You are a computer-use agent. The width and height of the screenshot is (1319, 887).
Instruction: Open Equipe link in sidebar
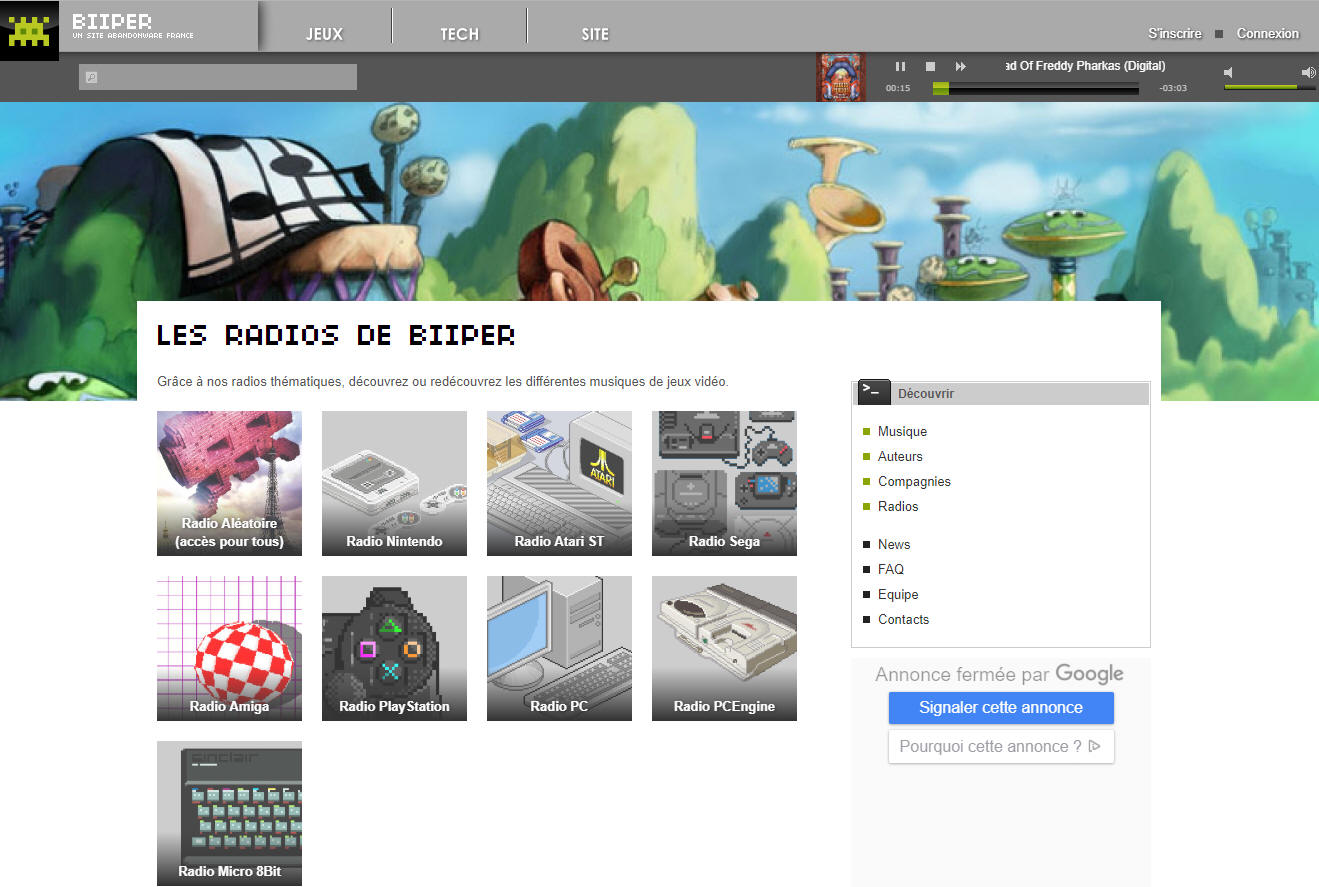click(898, 594)
